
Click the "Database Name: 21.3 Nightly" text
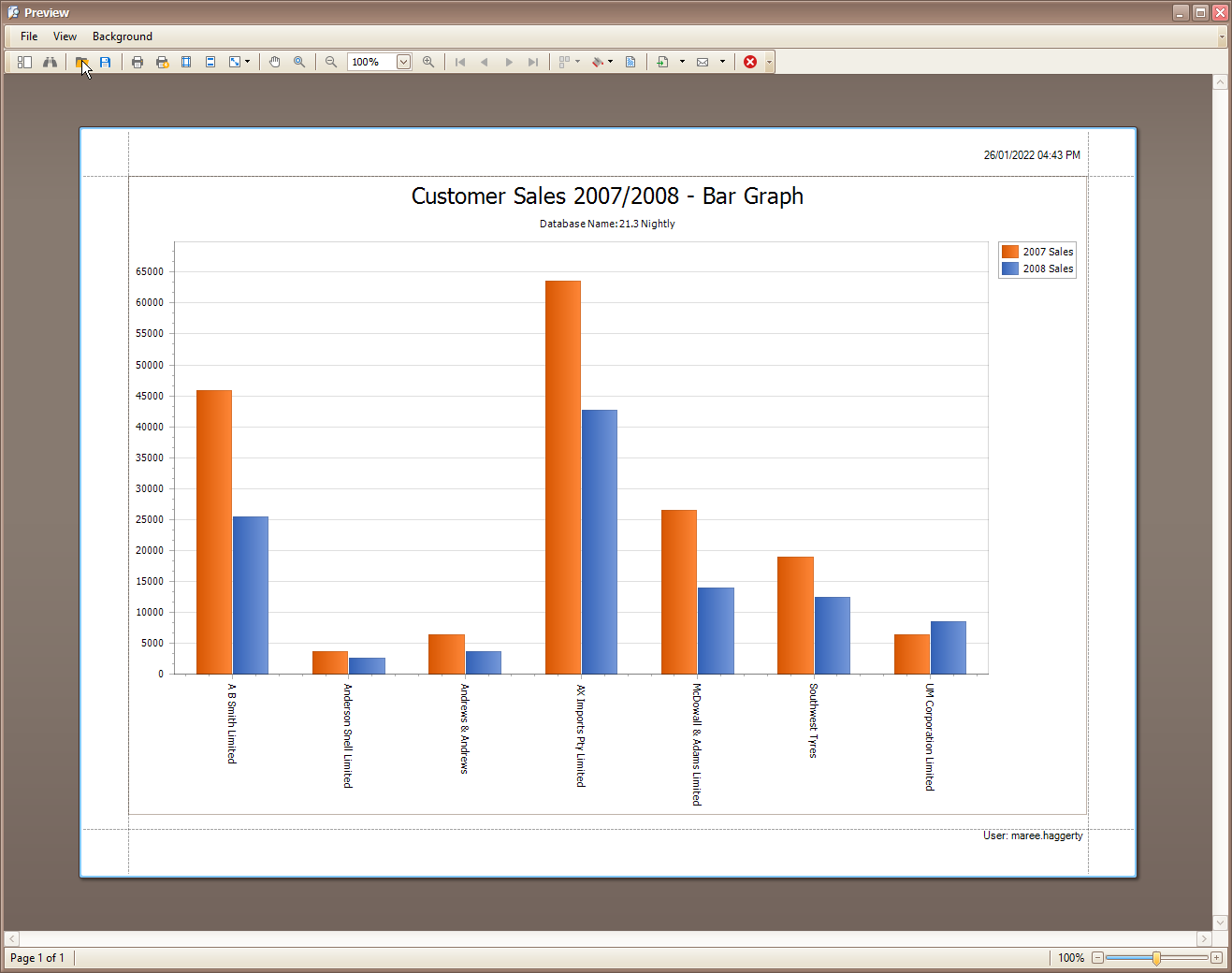(607, 224)
